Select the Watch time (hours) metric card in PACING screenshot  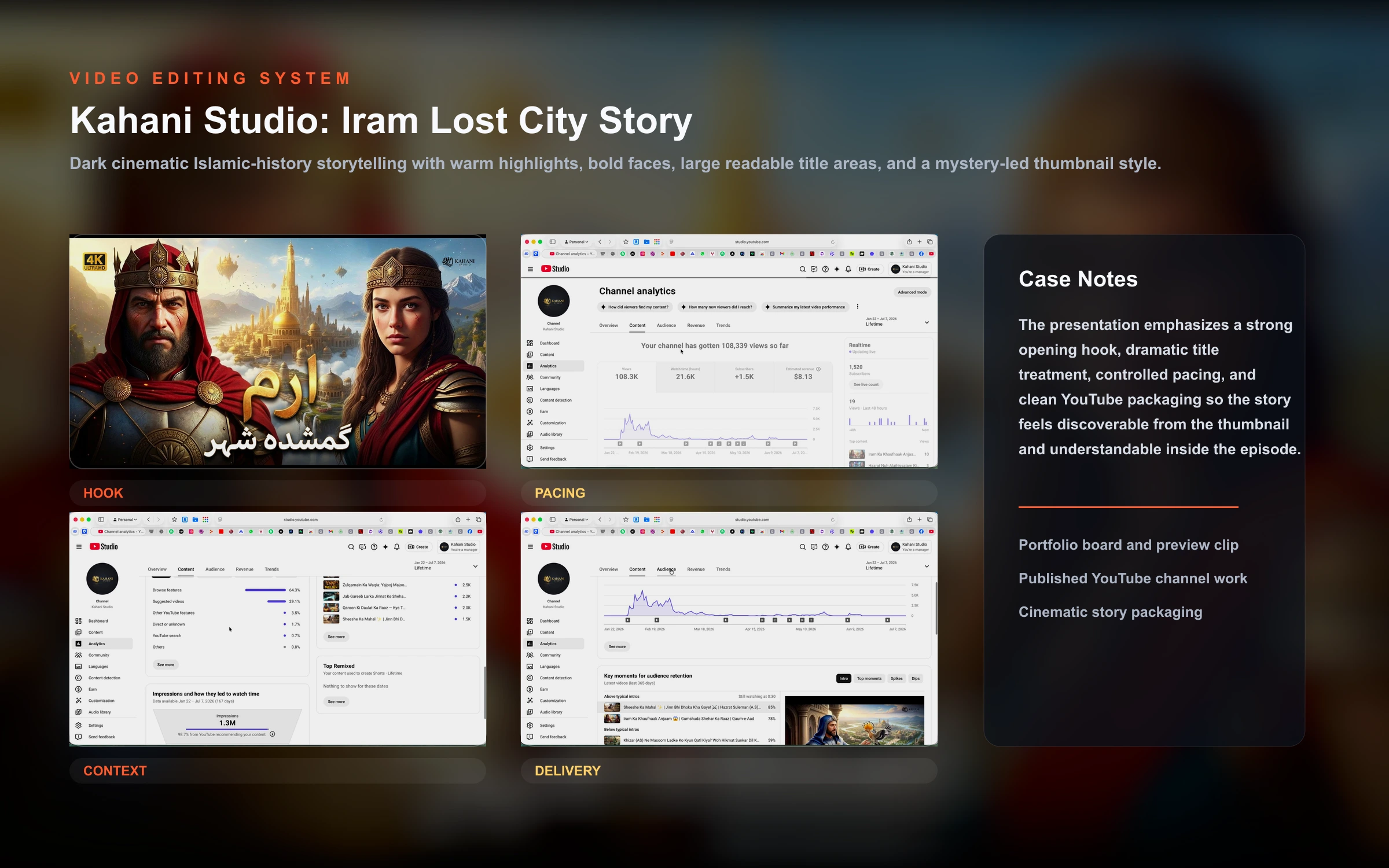click(685, 376)
